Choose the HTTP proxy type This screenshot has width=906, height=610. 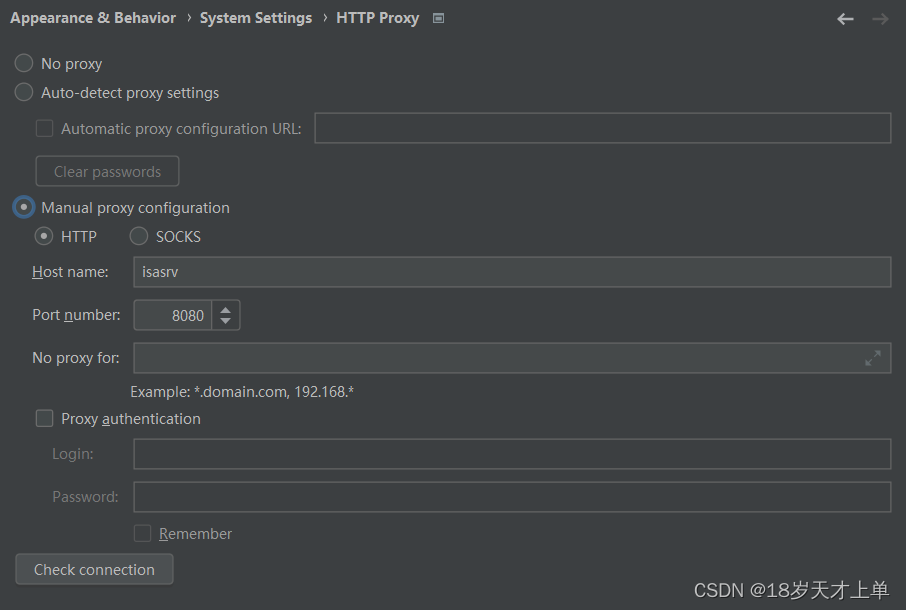pyautogui.click(x=44, y=236)
